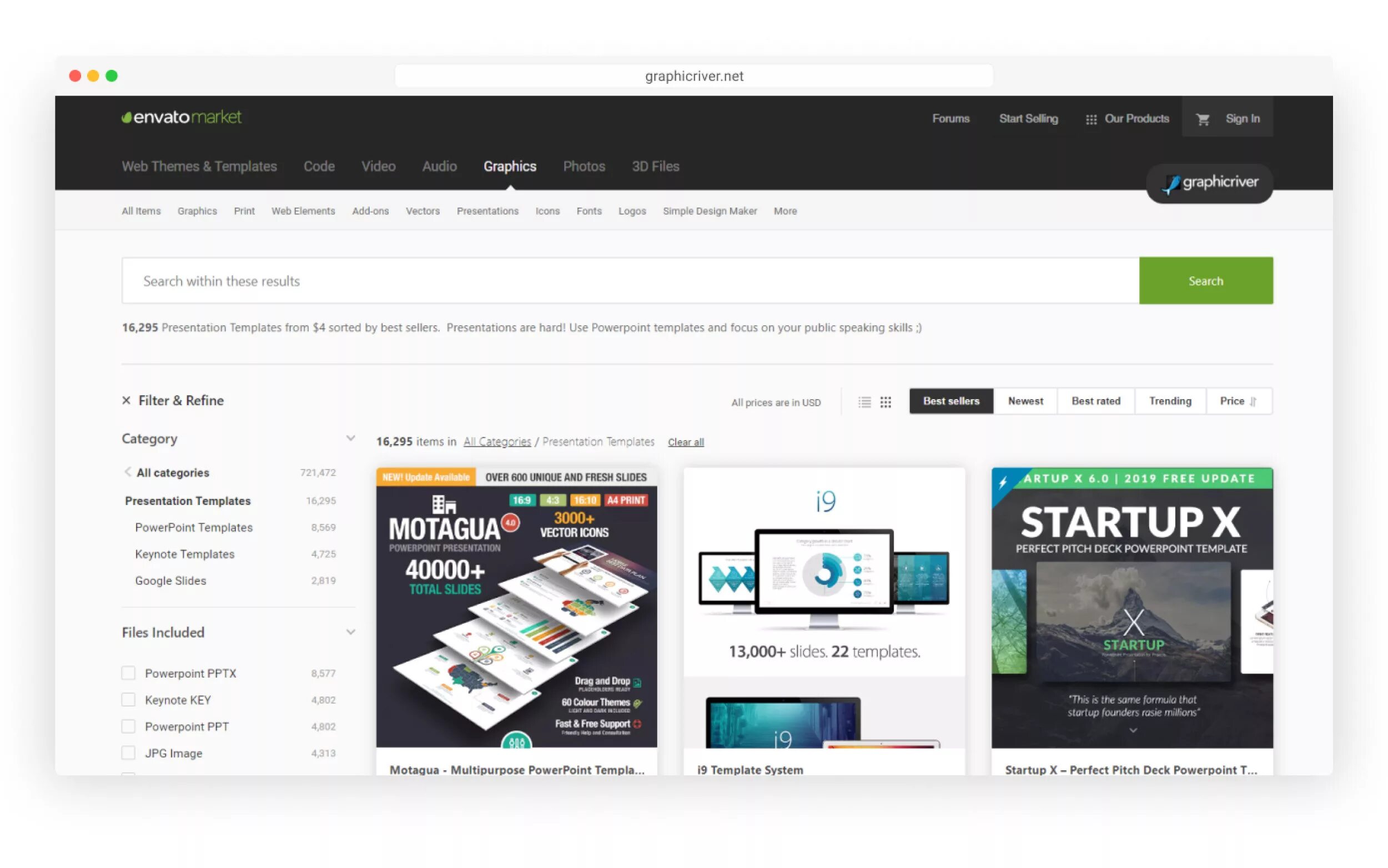Image resolution: width=1388 pixels, height=868 pixels.
Task: Enable the Keynote KEY checkbox filter
Action: point(128,699)
